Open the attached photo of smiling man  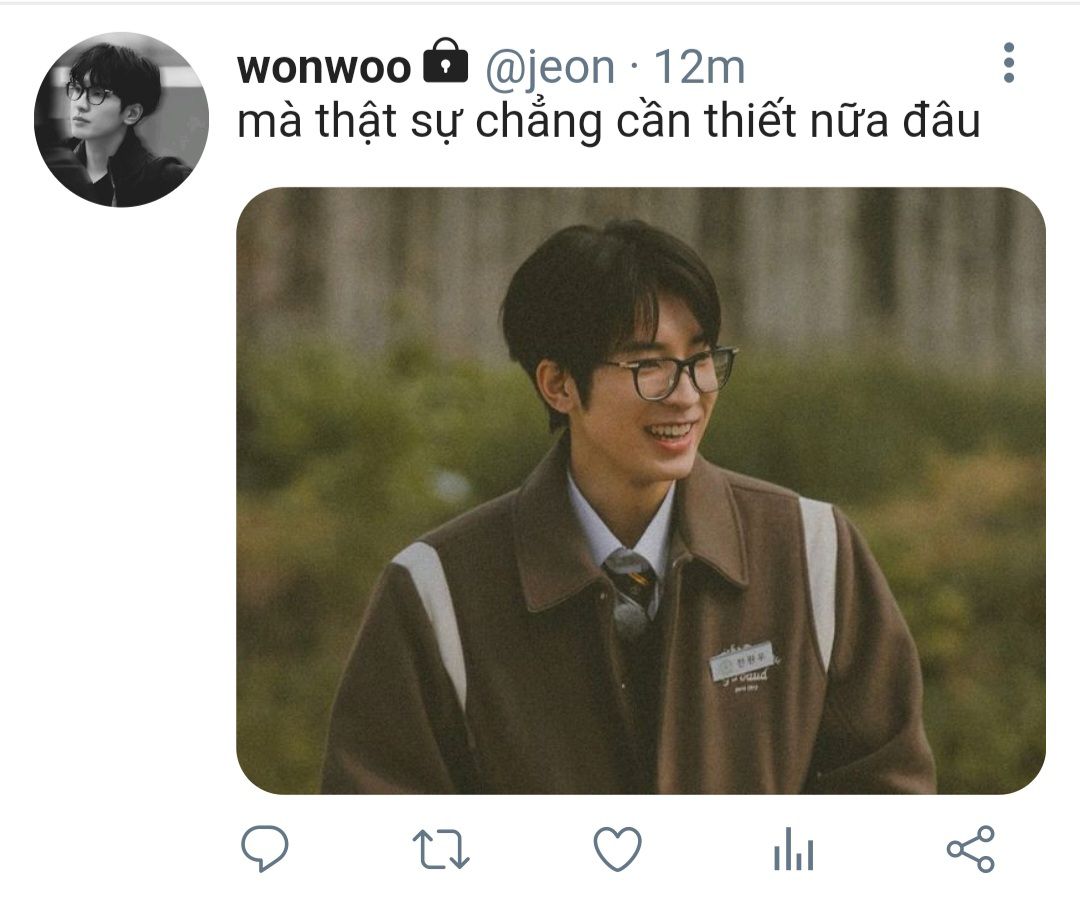641,490
